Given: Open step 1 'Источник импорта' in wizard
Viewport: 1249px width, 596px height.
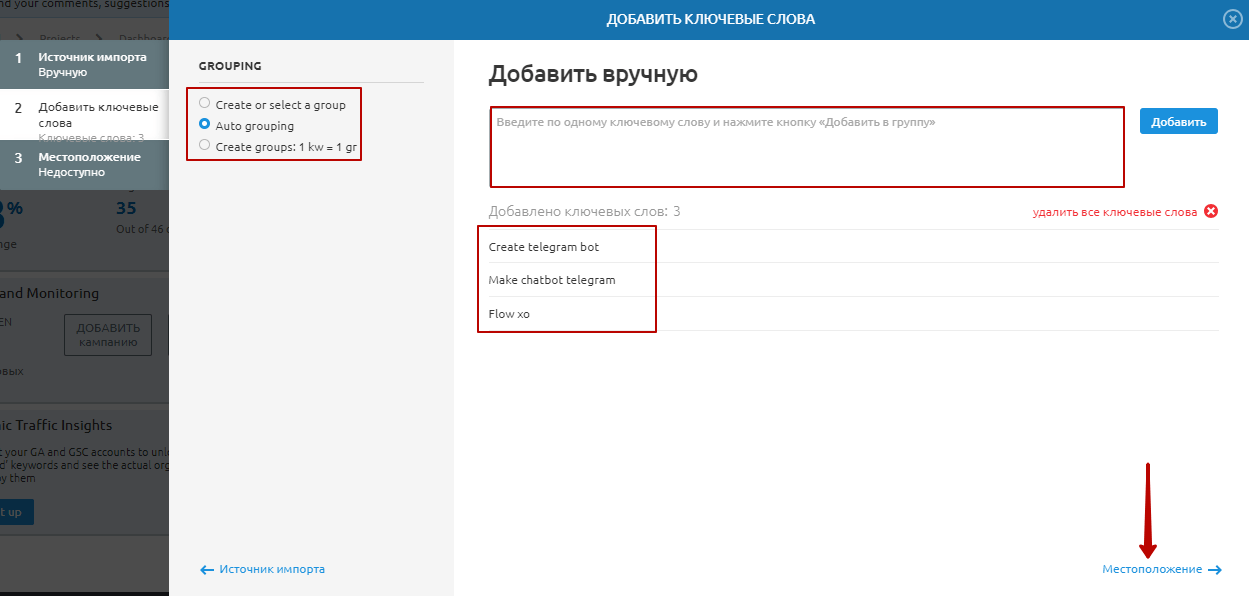Looking at the screenshot, I should pos(84,65).
